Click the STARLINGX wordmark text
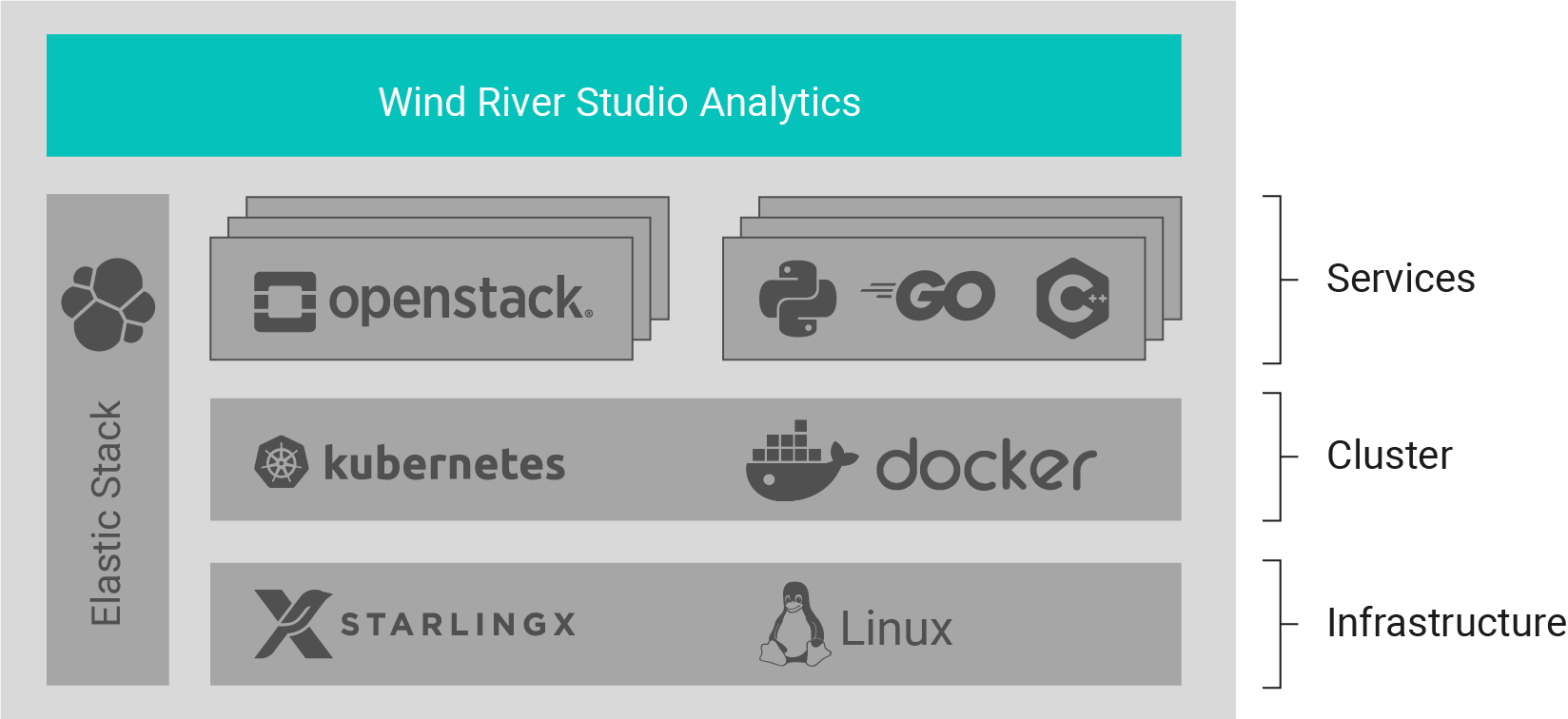The height and width of the screenshot is (719, 1568). click(x=458, y=624)
